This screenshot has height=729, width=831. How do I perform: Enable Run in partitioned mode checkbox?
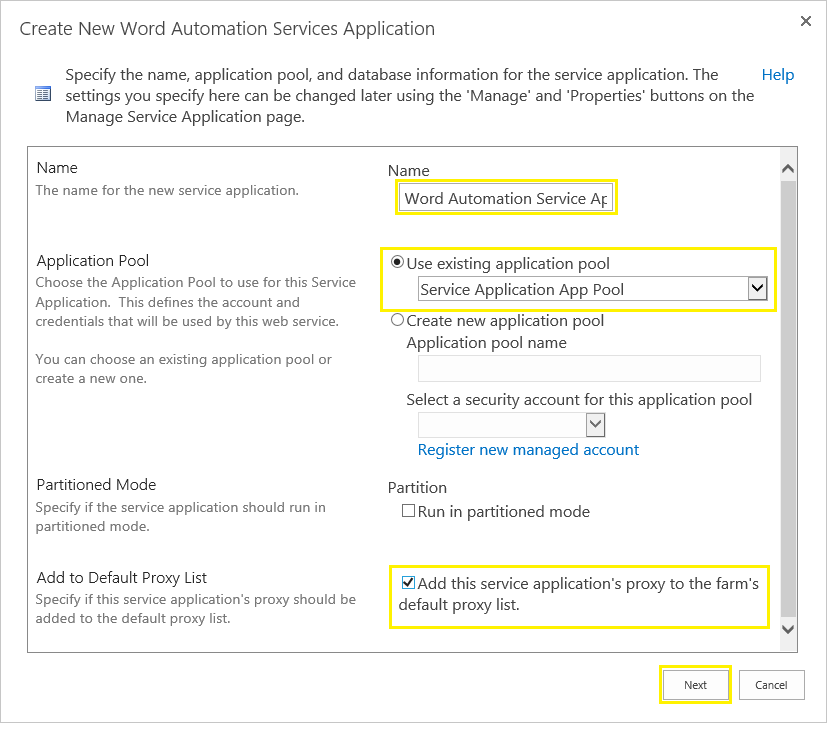408,511
